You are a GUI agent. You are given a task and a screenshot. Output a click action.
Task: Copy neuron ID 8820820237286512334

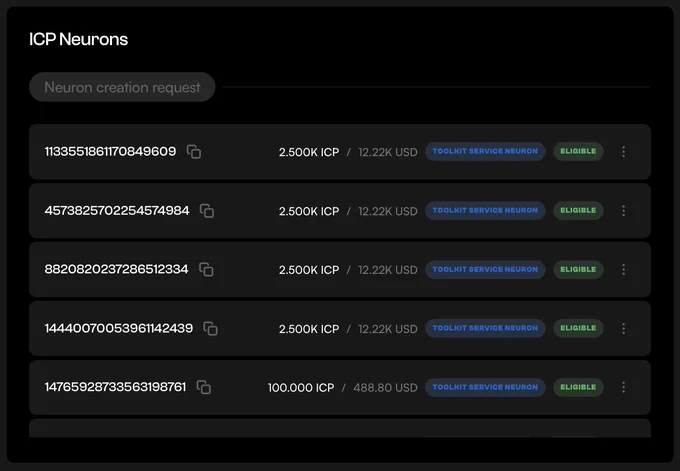pyautogui.click(x=206, y=269)
